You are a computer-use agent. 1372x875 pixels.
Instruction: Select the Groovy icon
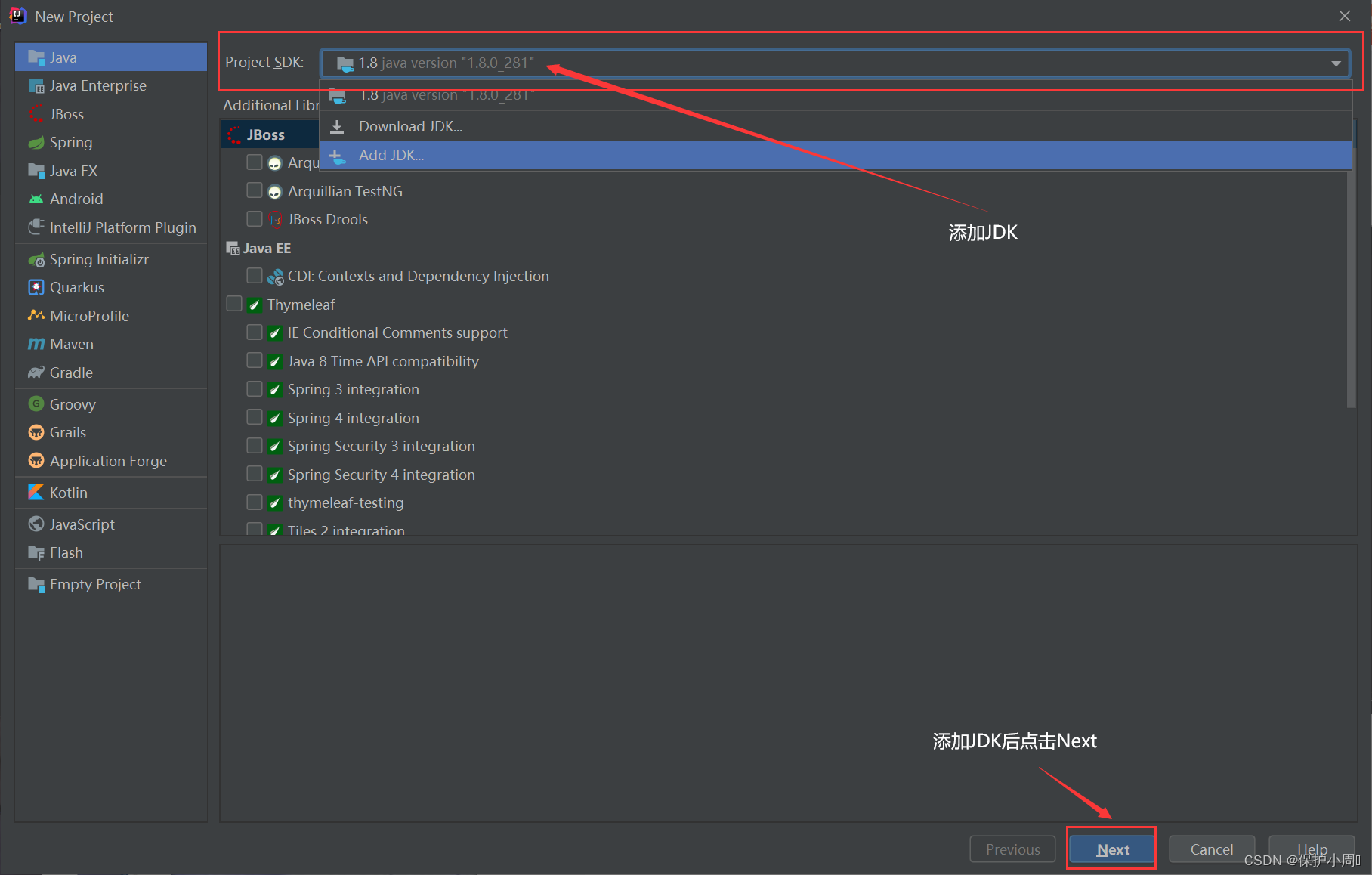36,404
